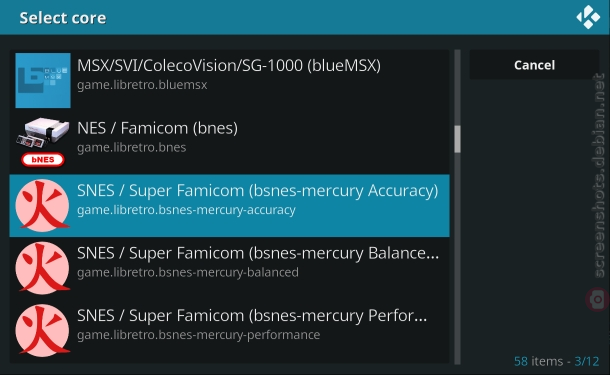Click the red bNES label badge
Image resolution: width=610 pixels, height=375 pixels.
coord(43,159)
